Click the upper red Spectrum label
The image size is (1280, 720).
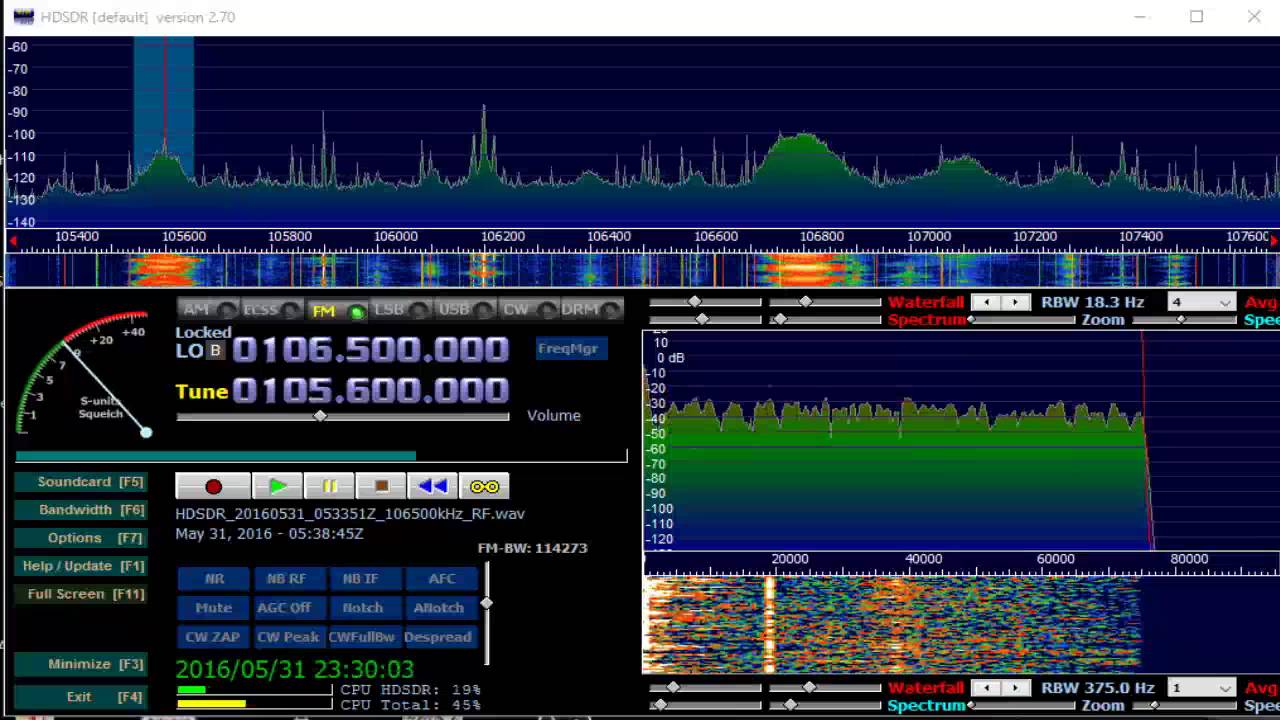point(926,320)
